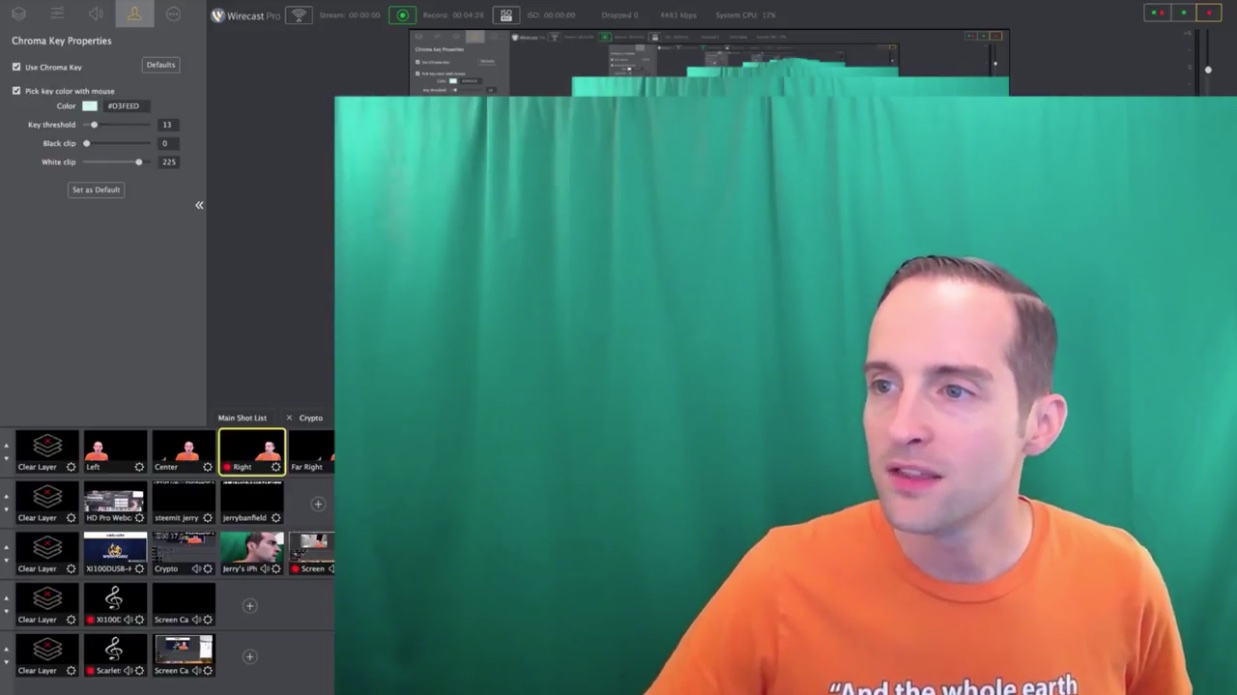
Task: Click the Stream 00:00:00 timer text
Action: [349, 15]
